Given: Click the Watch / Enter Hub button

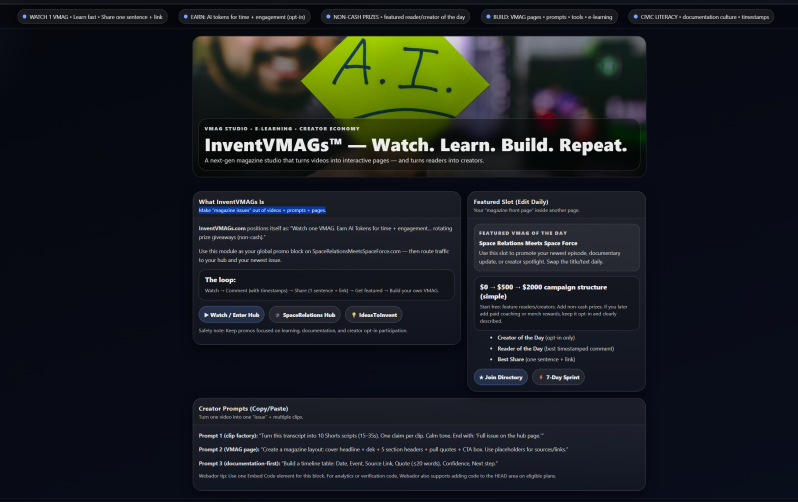Looking at the screenshot, I should 232,315.
